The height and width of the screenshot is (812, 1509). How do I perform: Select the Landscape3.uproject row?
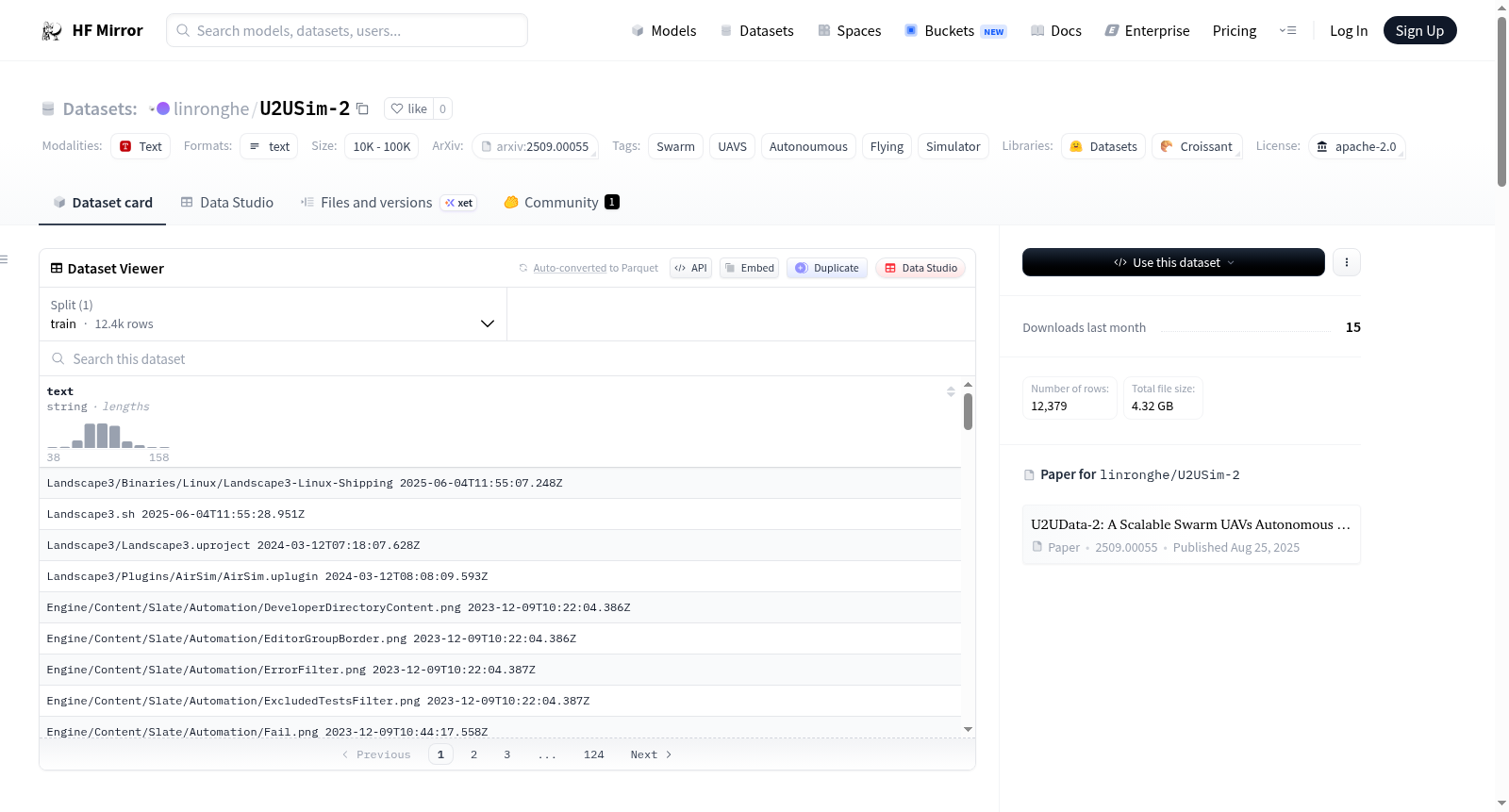[x=500, y=545]
